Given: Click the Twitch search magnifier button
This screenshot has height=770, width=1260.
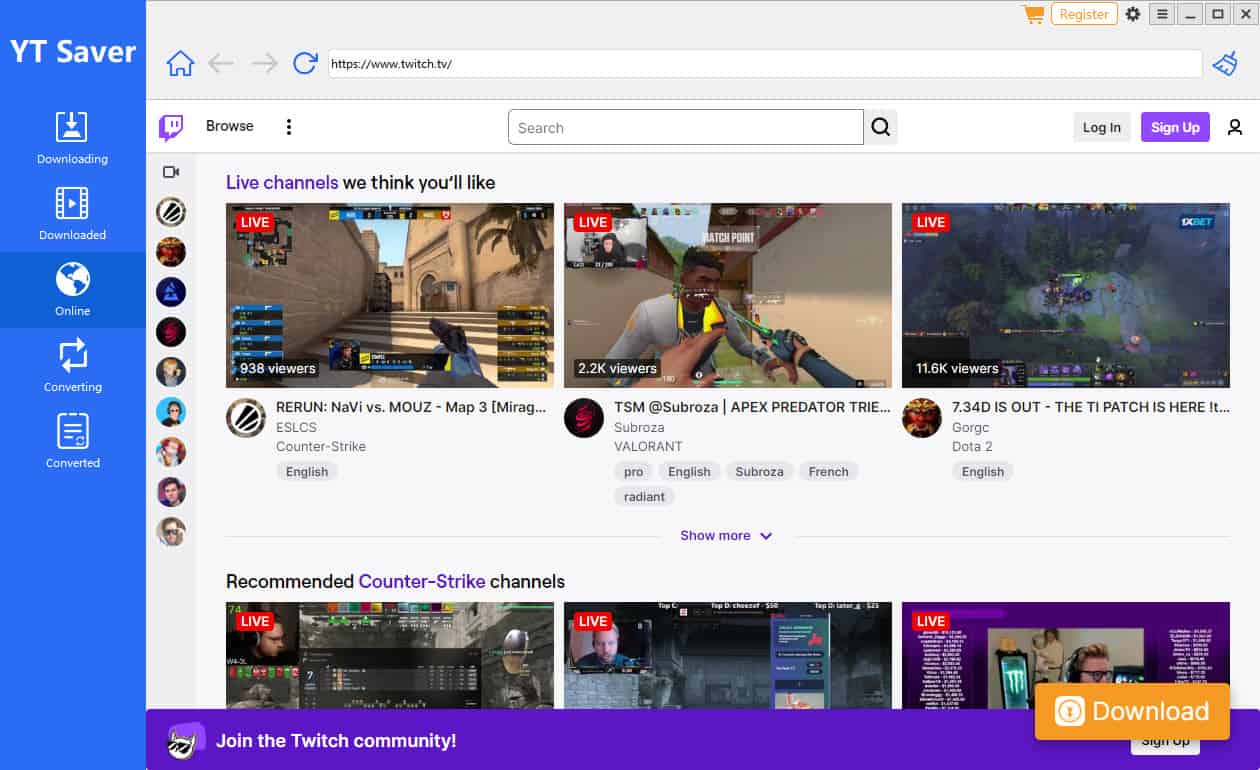Looking at the screenshot, I should pyautogui.click(x=881, y=127).
